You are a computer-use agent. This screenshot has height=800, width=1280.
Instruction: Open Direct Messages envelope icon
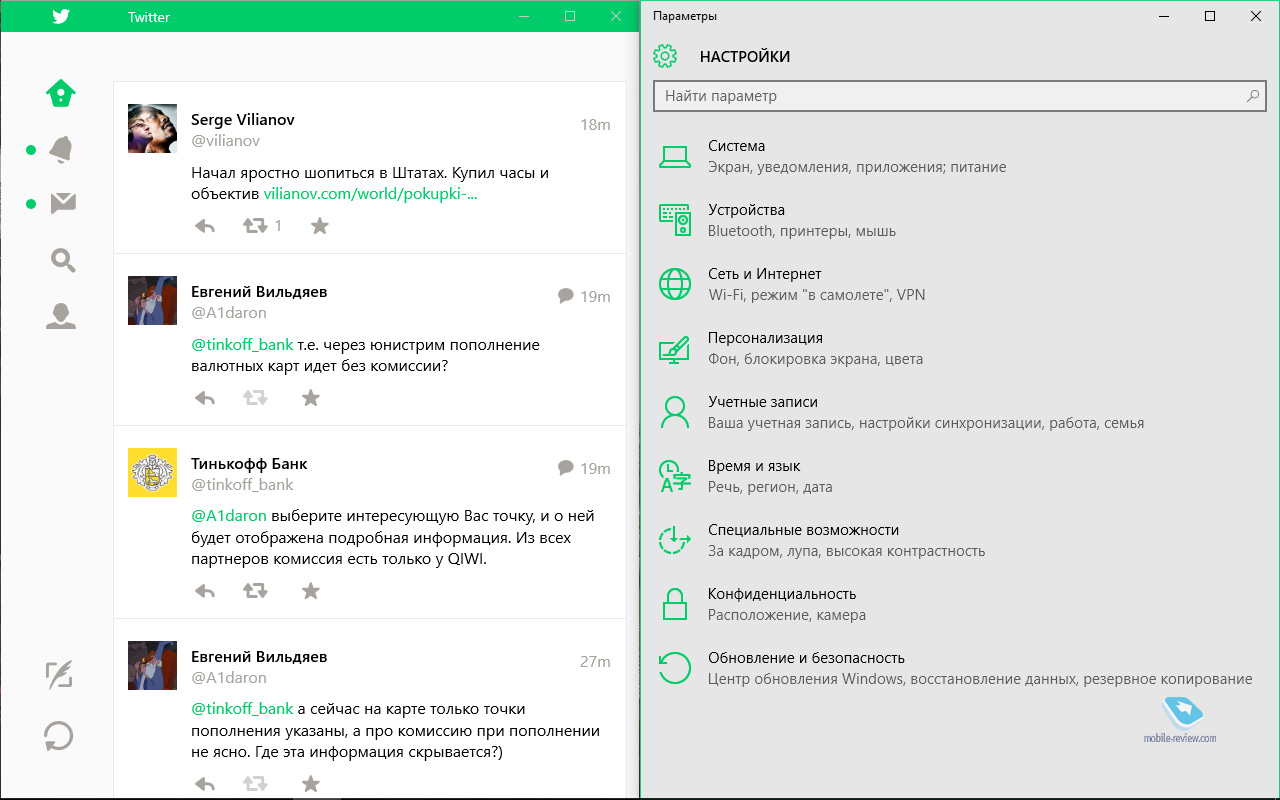click(x=62, y=203)
